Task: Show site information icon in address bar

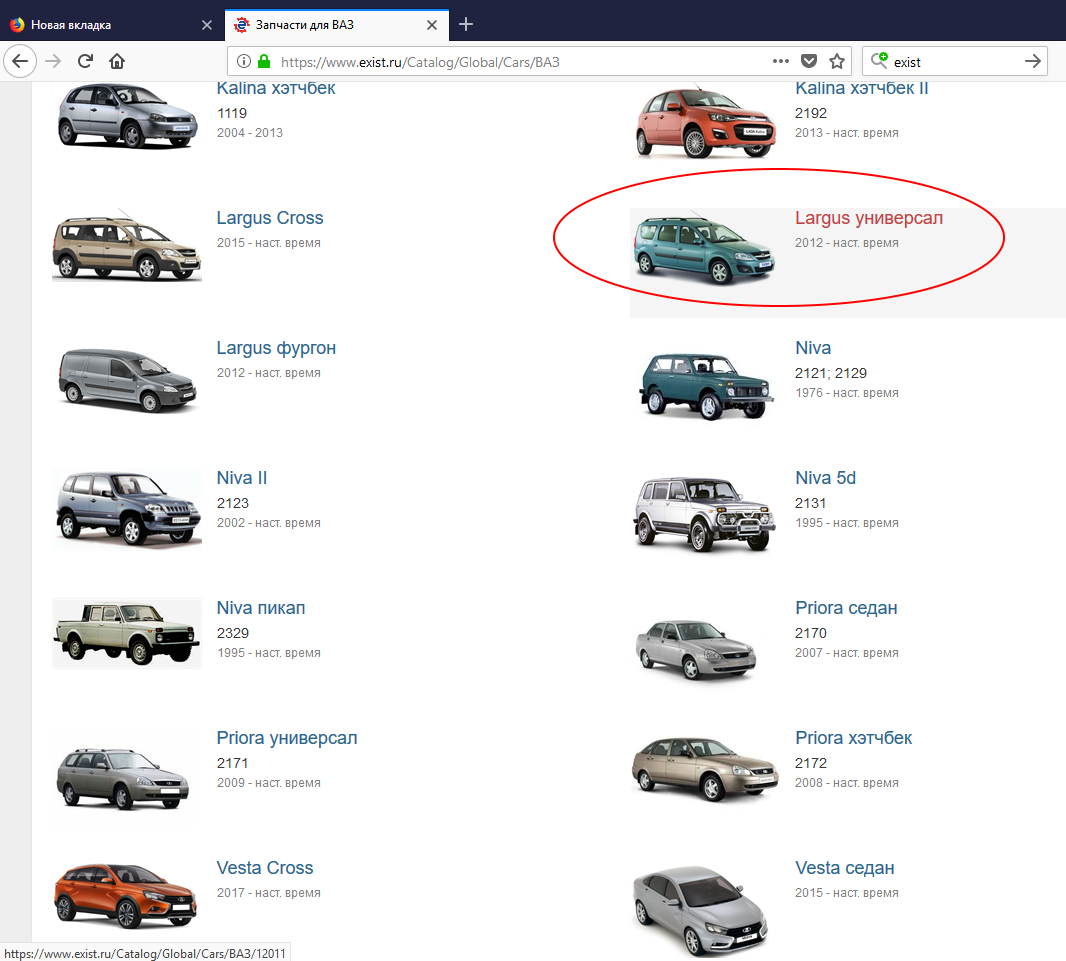Action: click(x=243, y=61)
